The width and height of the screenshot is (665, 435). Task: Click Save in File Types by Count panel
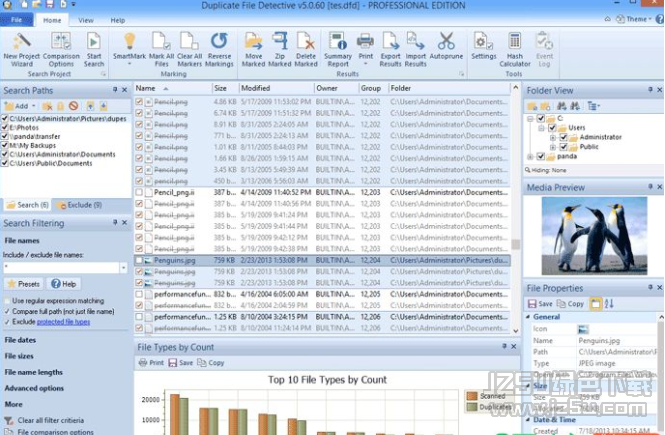click(x=181, y=362)
